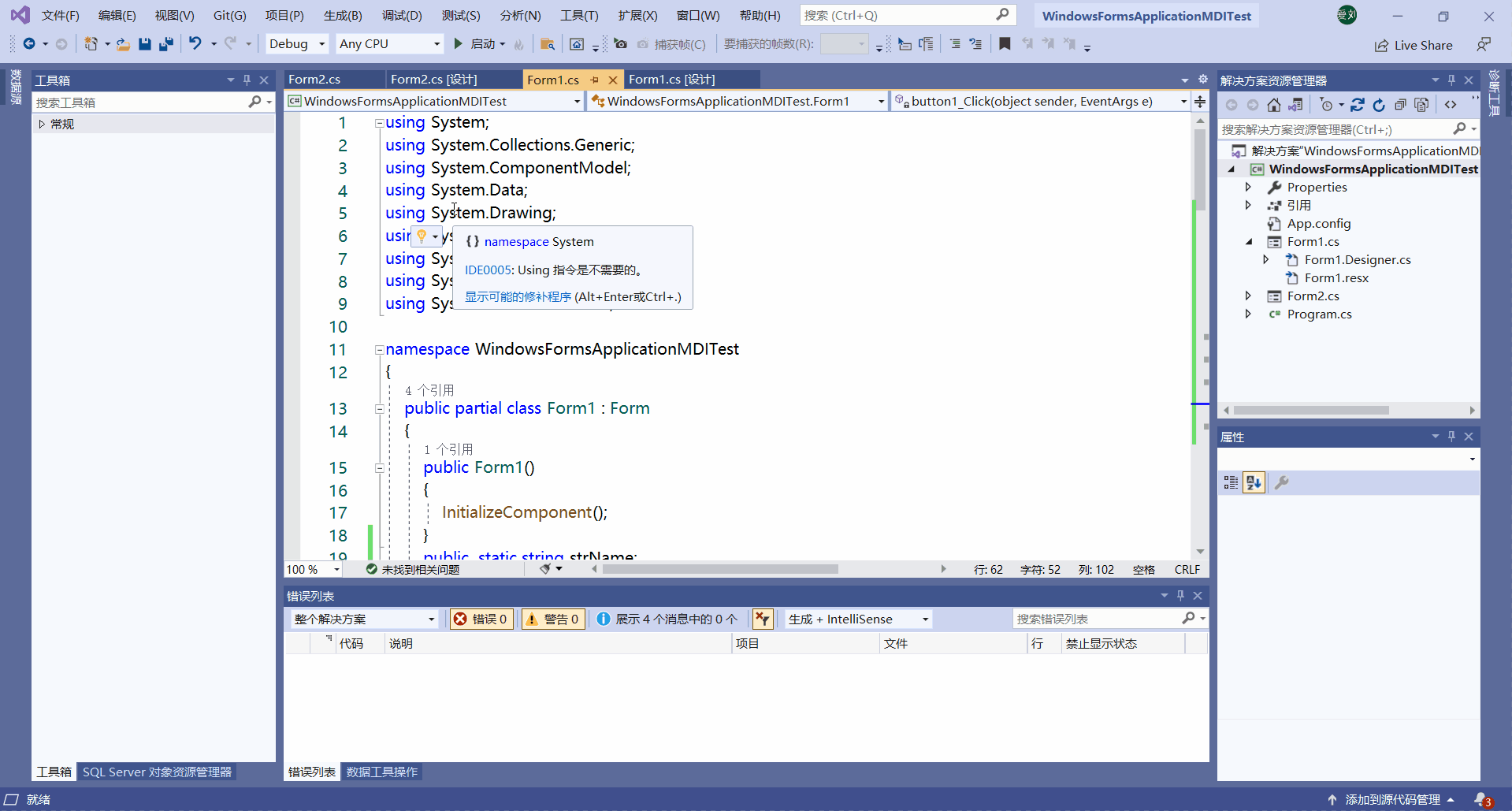The image size is (1512, 811).
Task: Expand the Form2.cs node in Solution Explorer
Action: 1248,296
